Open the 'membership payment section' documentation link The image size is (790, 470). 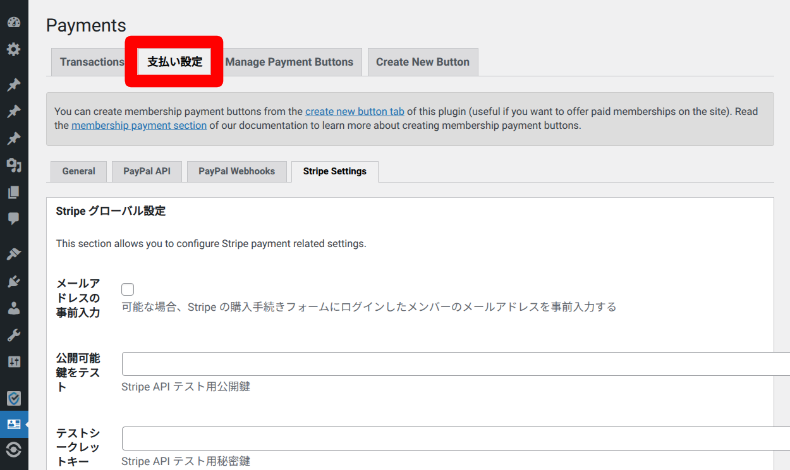click(x=139, y=125)
